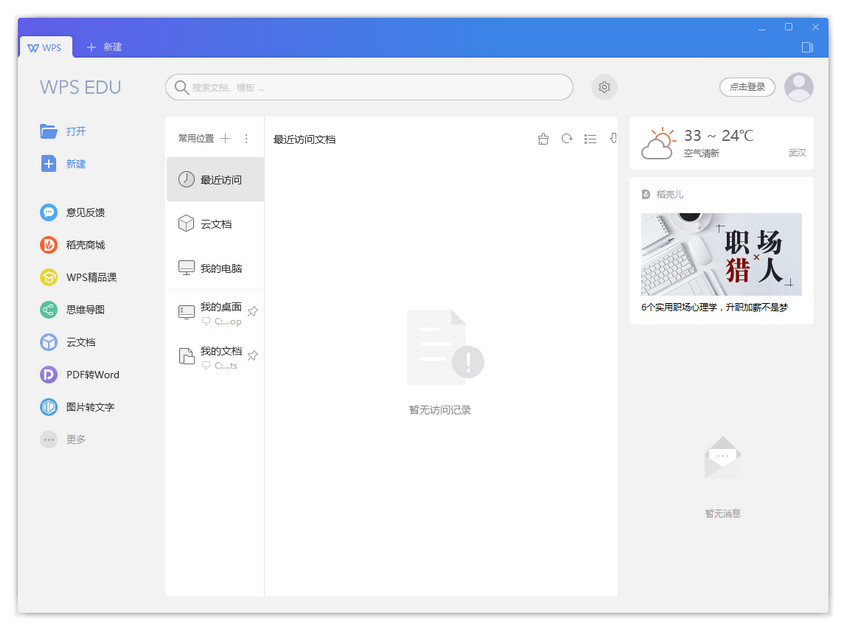Refresh the recent documents list
Screen dimensions: 850x632
(x=566, y=139)
